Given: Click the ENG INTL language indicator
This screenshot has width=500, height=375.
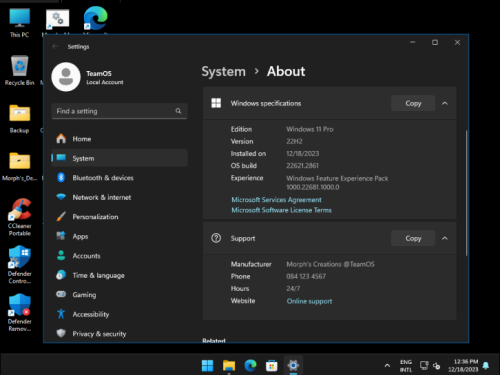Looking at the screenshot, I should pyautogui.click(x=406, y=366).
